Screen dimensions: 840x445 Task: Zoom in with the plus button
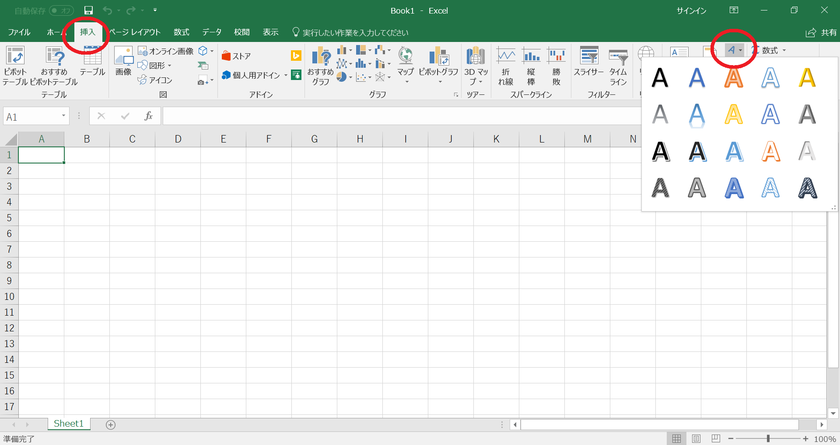click(805, 439)
